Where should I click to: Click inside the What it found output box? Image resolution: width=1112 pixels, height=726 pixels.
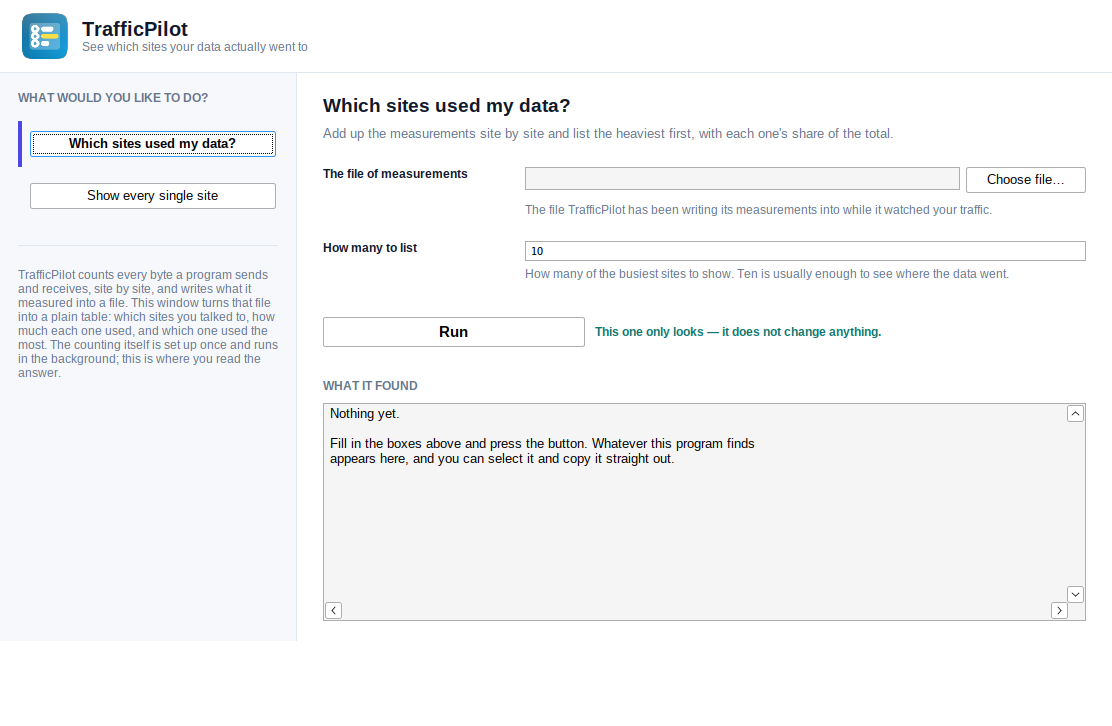pyautogui.click(x=704, y=512)
